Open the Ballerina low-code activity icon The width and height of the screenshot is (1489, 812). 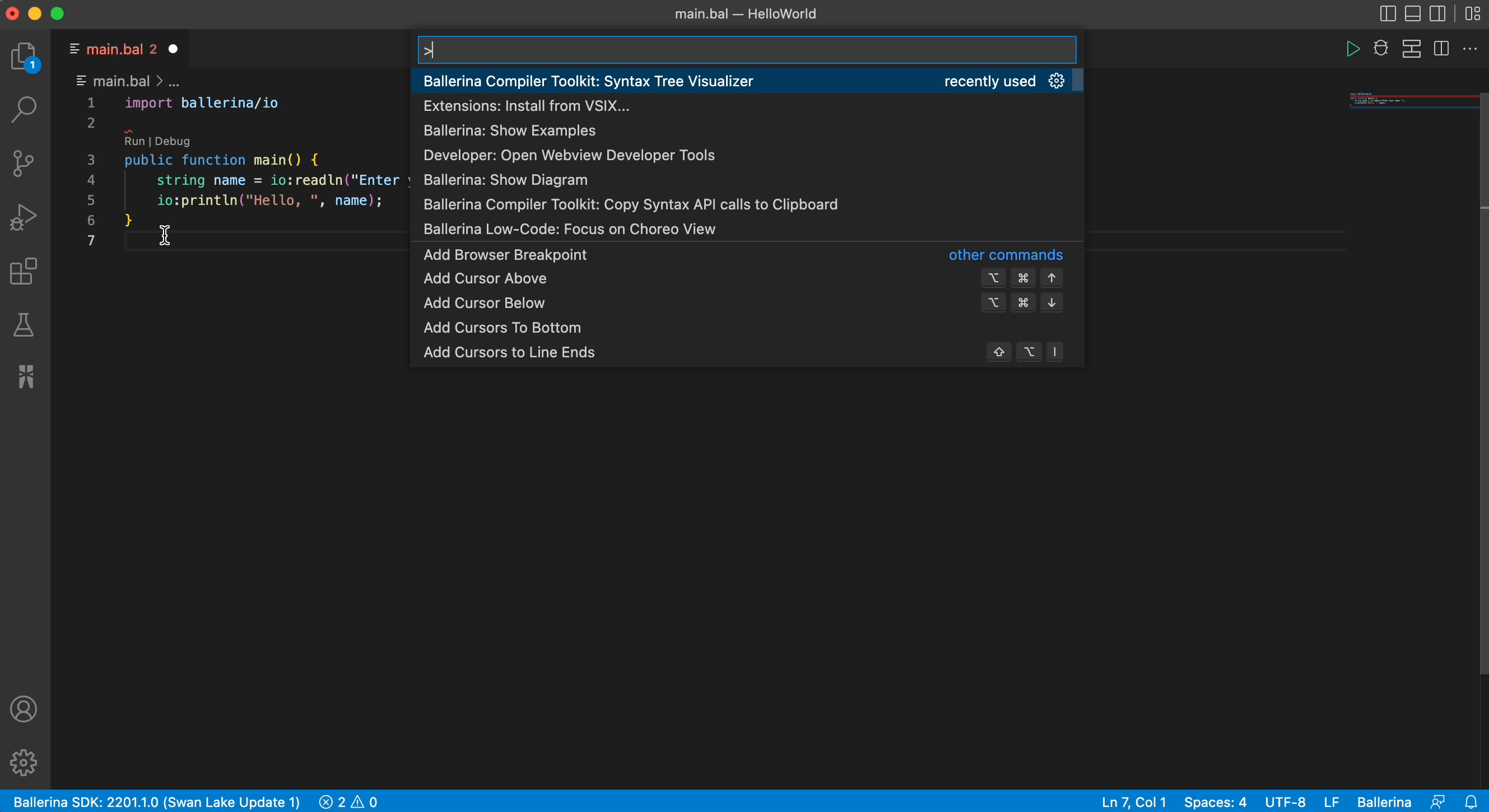[25, 377]
